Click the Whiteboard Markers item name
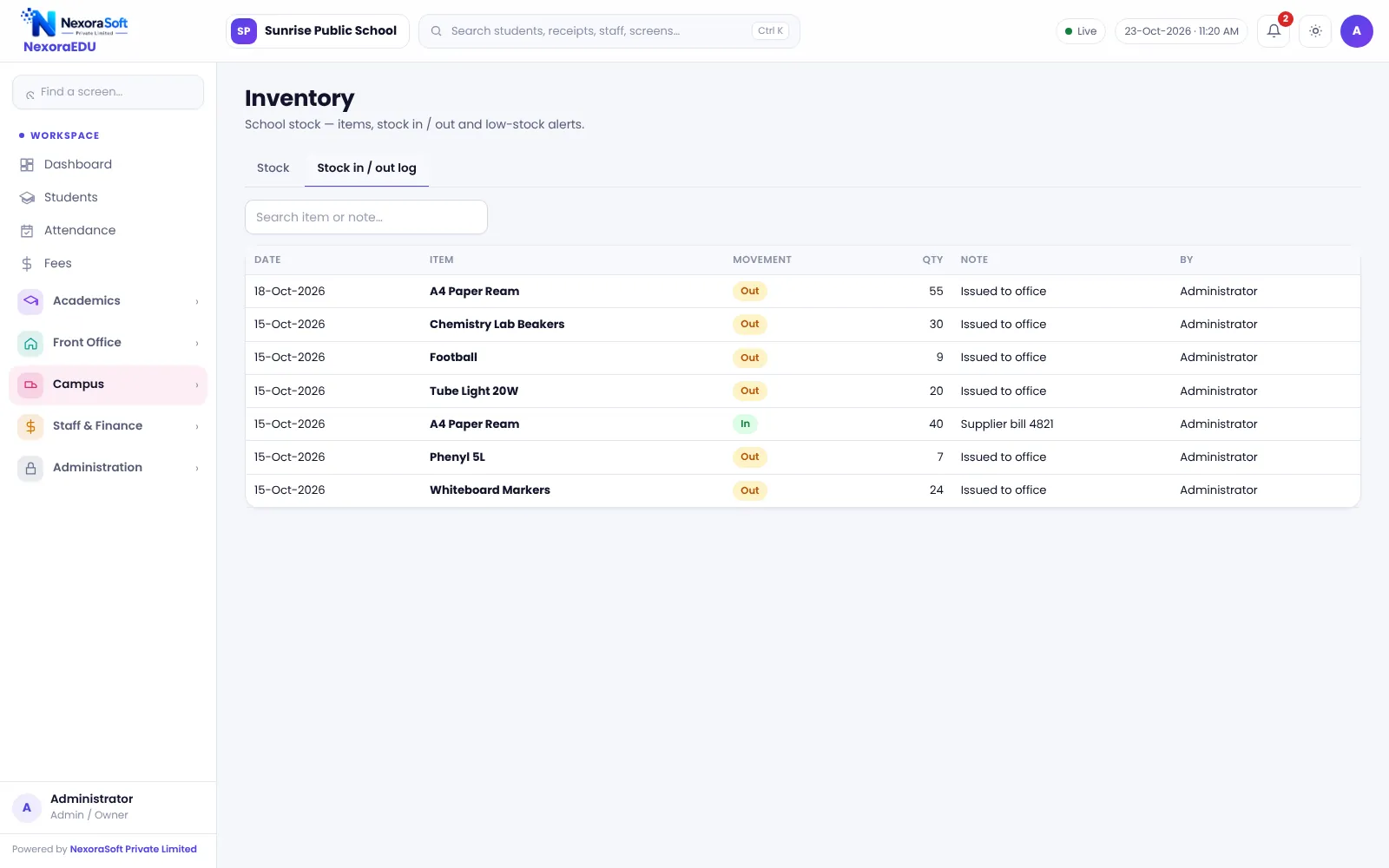 tap(490, 490)
